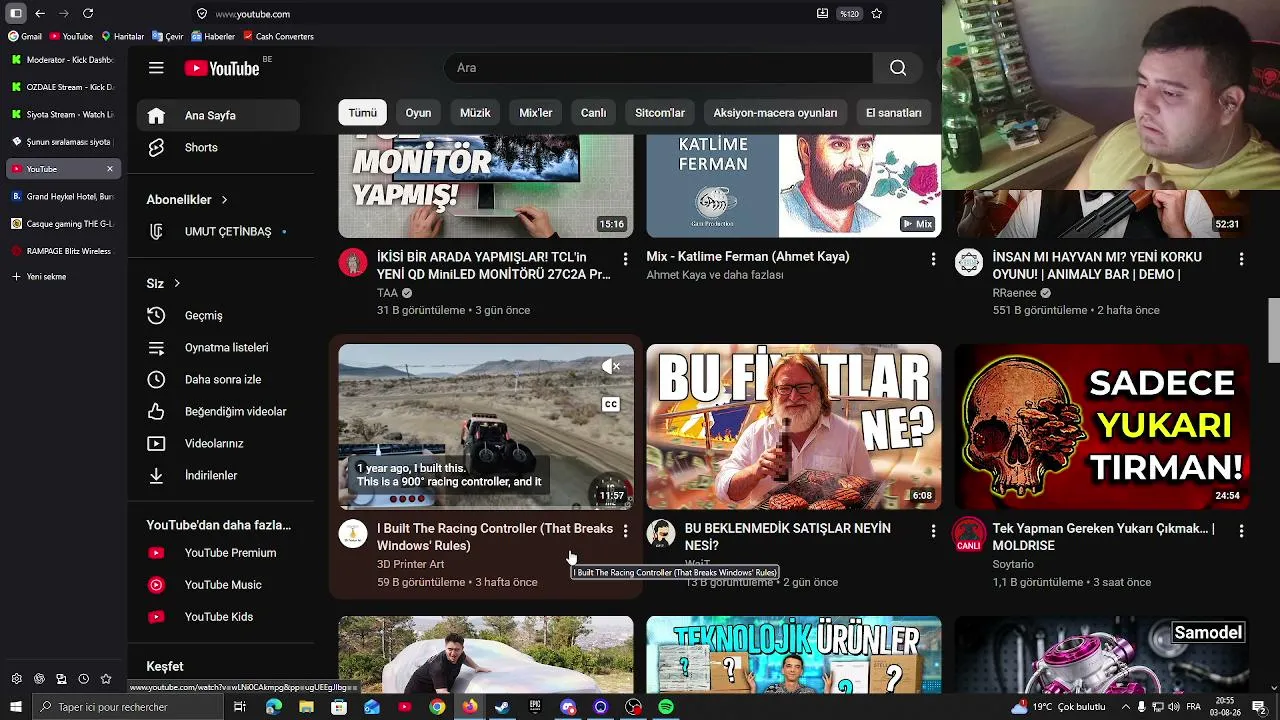
Task: Unmute the racing controller video preview
Action: [x=611, y=367]
